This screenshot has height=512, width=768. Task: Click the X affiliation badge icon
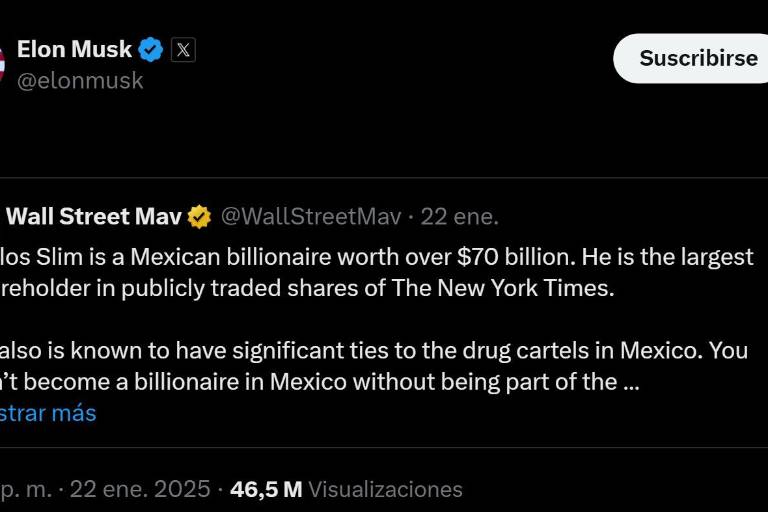pos(183,49)
